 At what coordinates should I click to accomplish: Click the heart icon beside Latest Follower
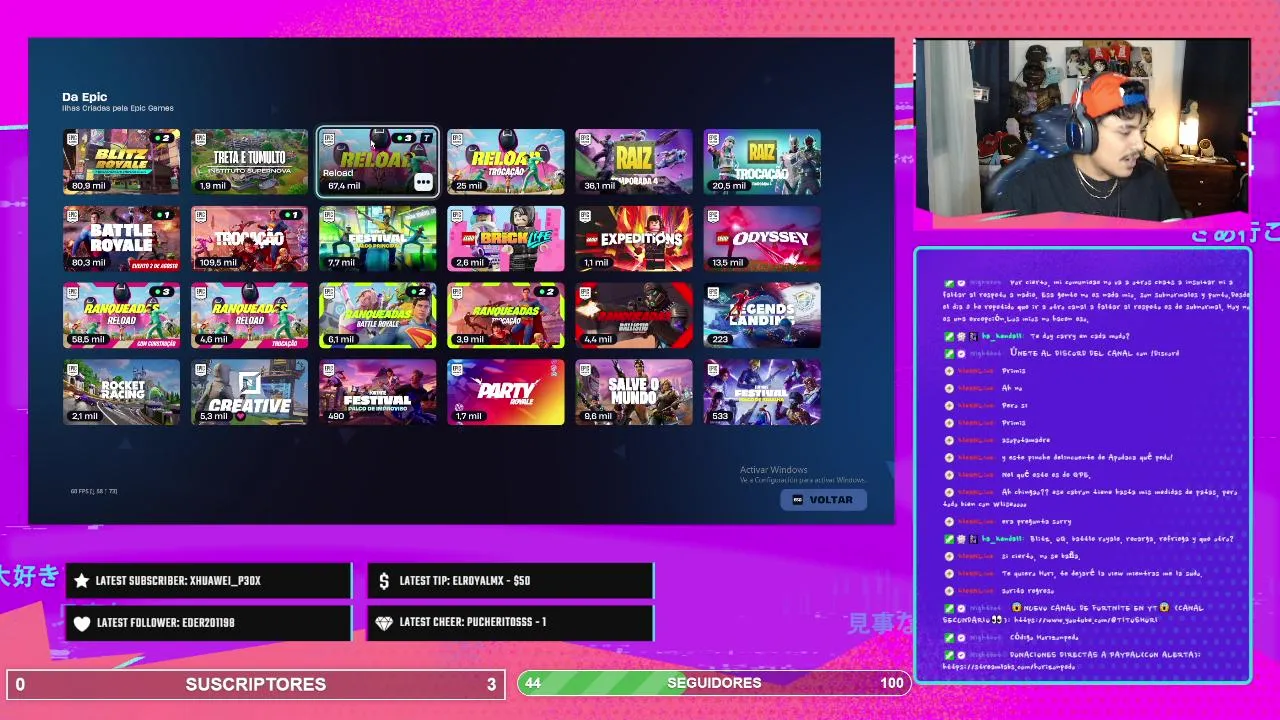coord(82,623)
